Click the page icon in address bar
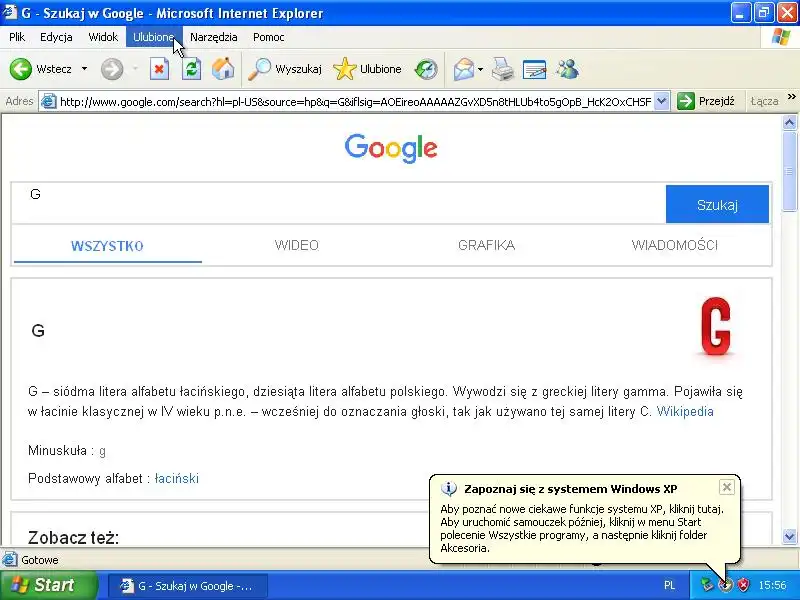Screen dimensions: 800x600 [x=48, y=102]
